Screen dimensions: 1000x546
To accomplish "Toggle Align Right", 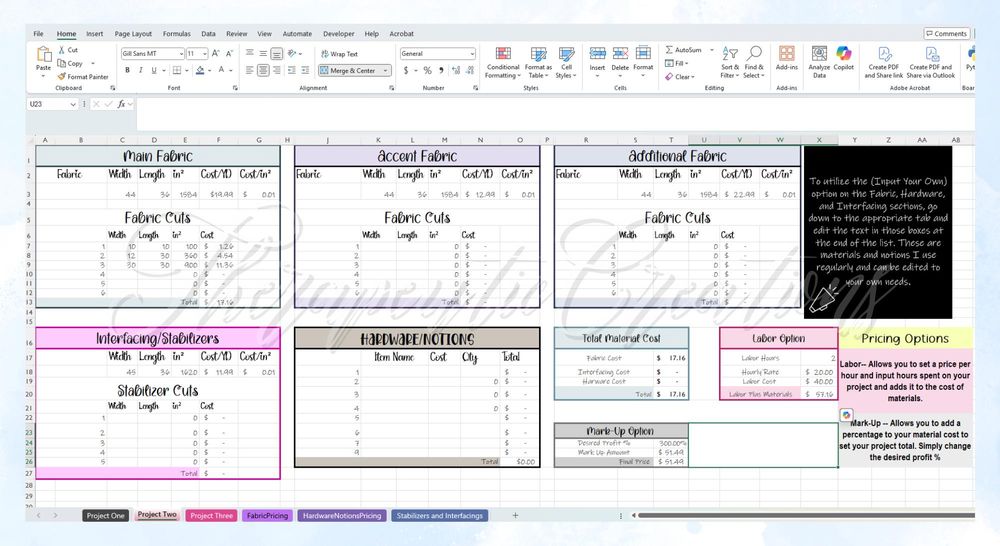I will coord(277,70).
